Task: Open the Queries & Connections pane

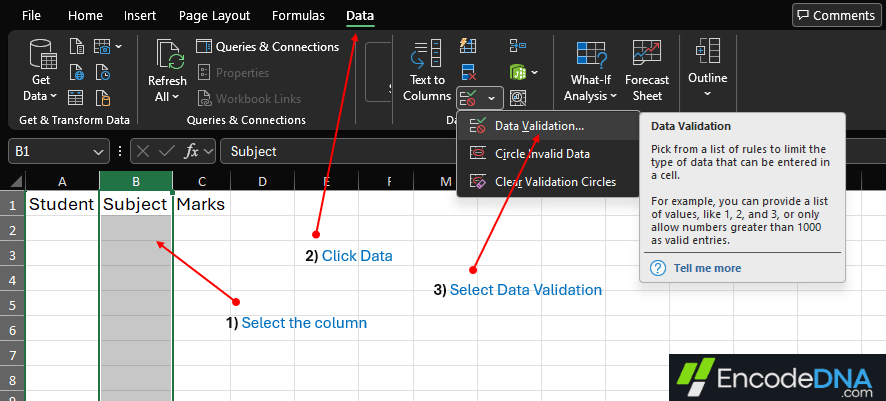Action: click(x=268, y=47)
